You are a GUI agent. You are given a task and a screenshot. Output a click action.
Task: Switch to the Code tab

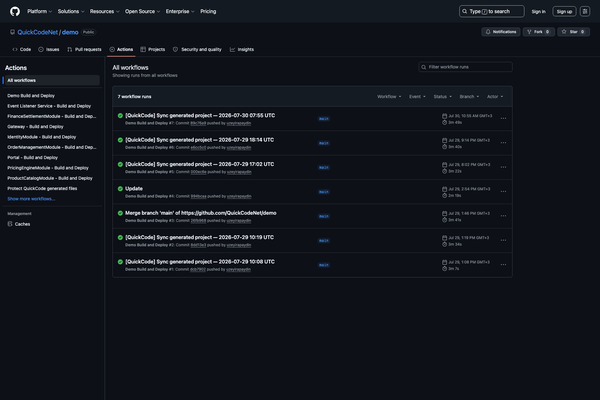coord(22,49)
